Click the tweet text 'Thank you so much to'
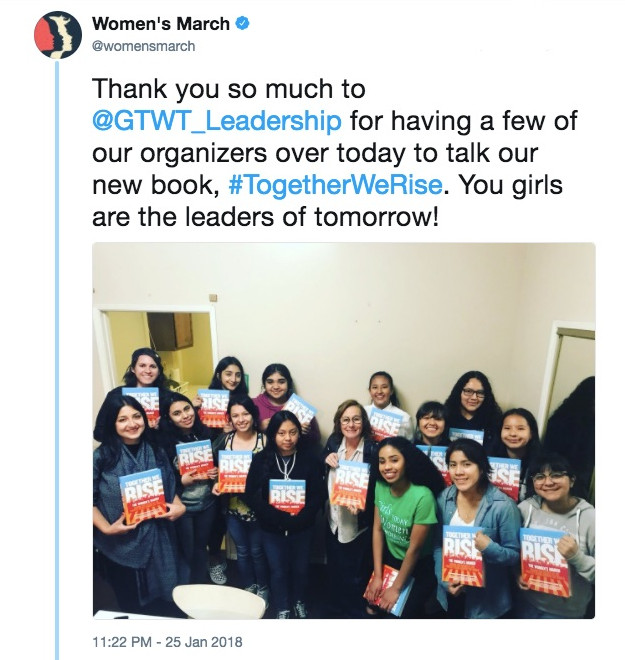Viewport: 625px width, 660px height. pos(229,90)
